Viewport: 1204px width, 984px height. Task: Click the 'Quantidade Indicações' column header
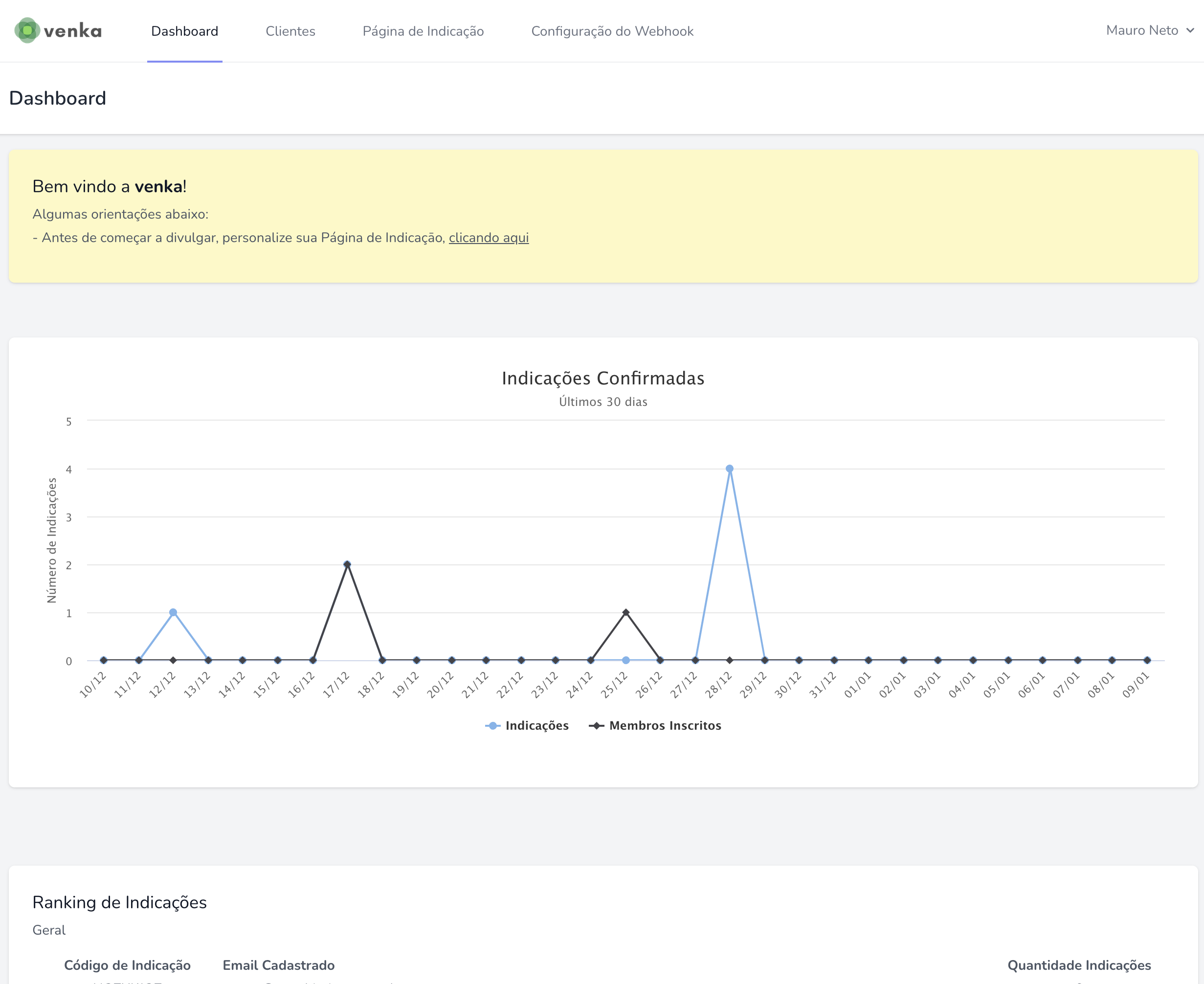click(x=1079, y=965)
